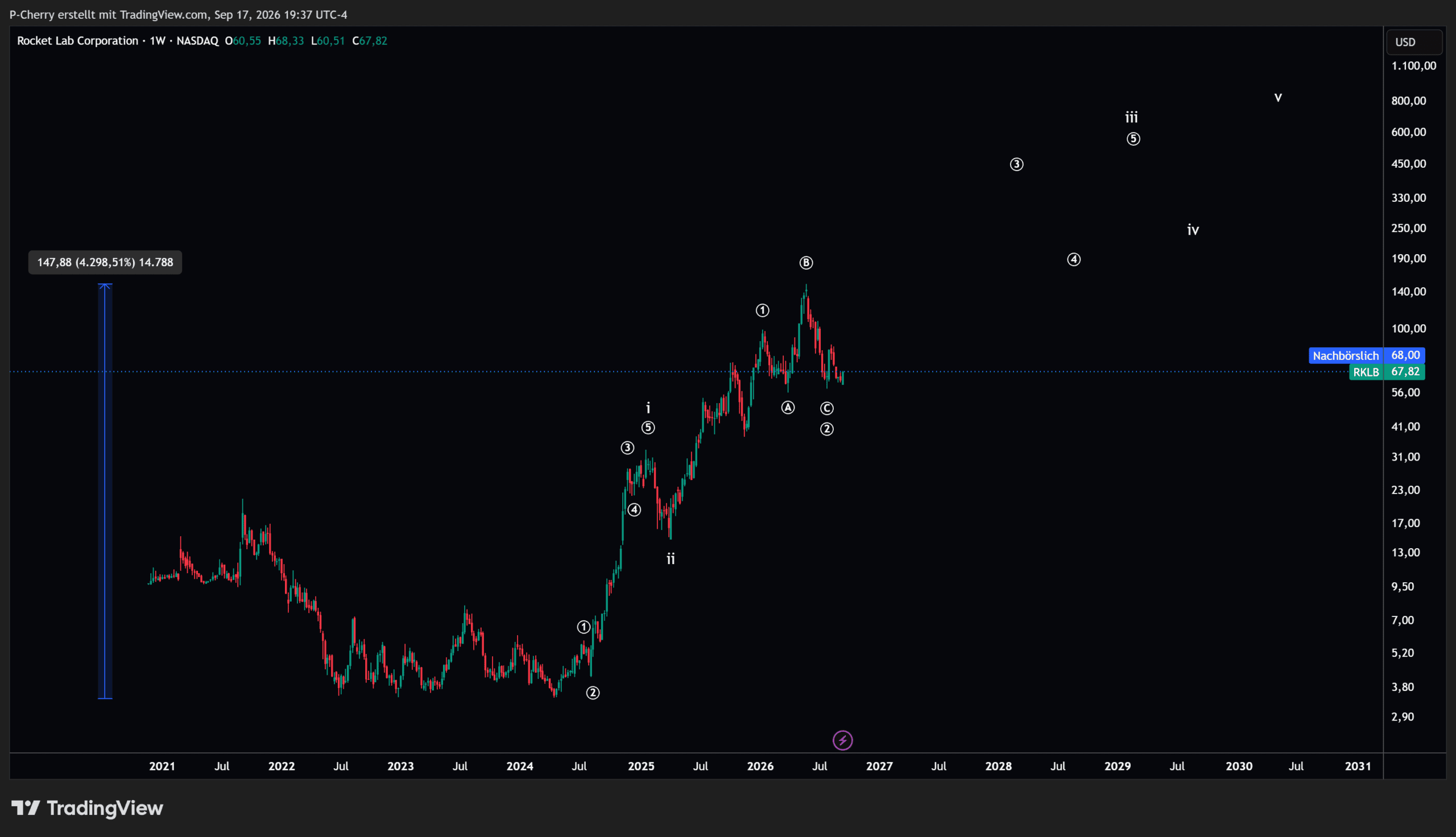Click the 100,00 price axis level
The height and width of the screenshot is (837, 1456).
[x=1408, y=329]
